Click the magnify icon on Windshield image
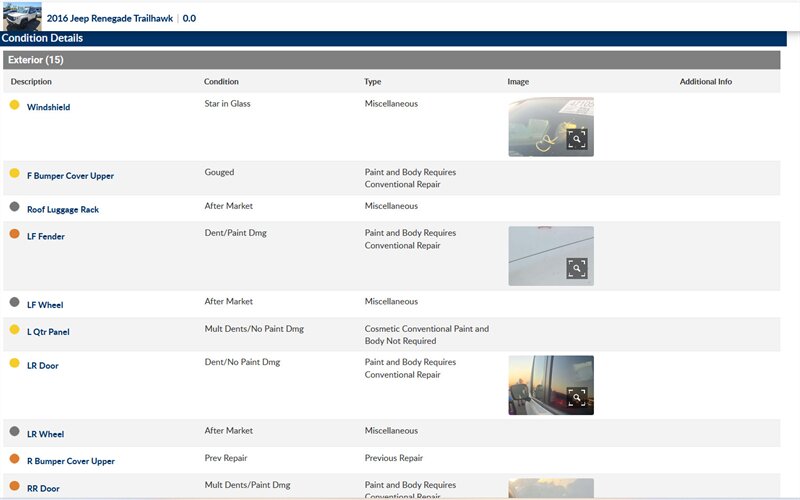This screenshot has height=500, width=800. pos(577,139)
